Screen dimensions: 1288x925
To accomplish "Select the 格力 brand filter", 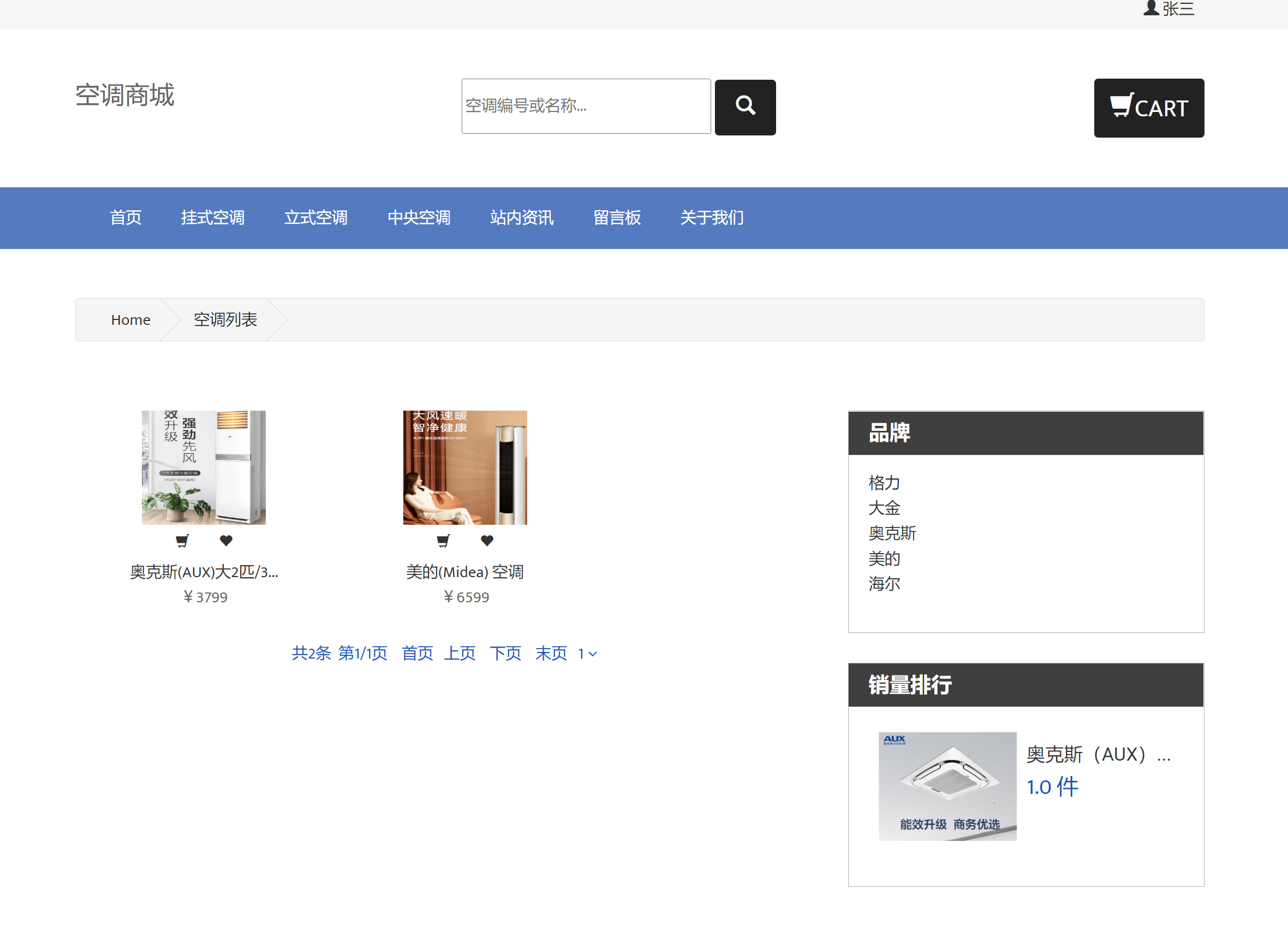I will point(884,483).
